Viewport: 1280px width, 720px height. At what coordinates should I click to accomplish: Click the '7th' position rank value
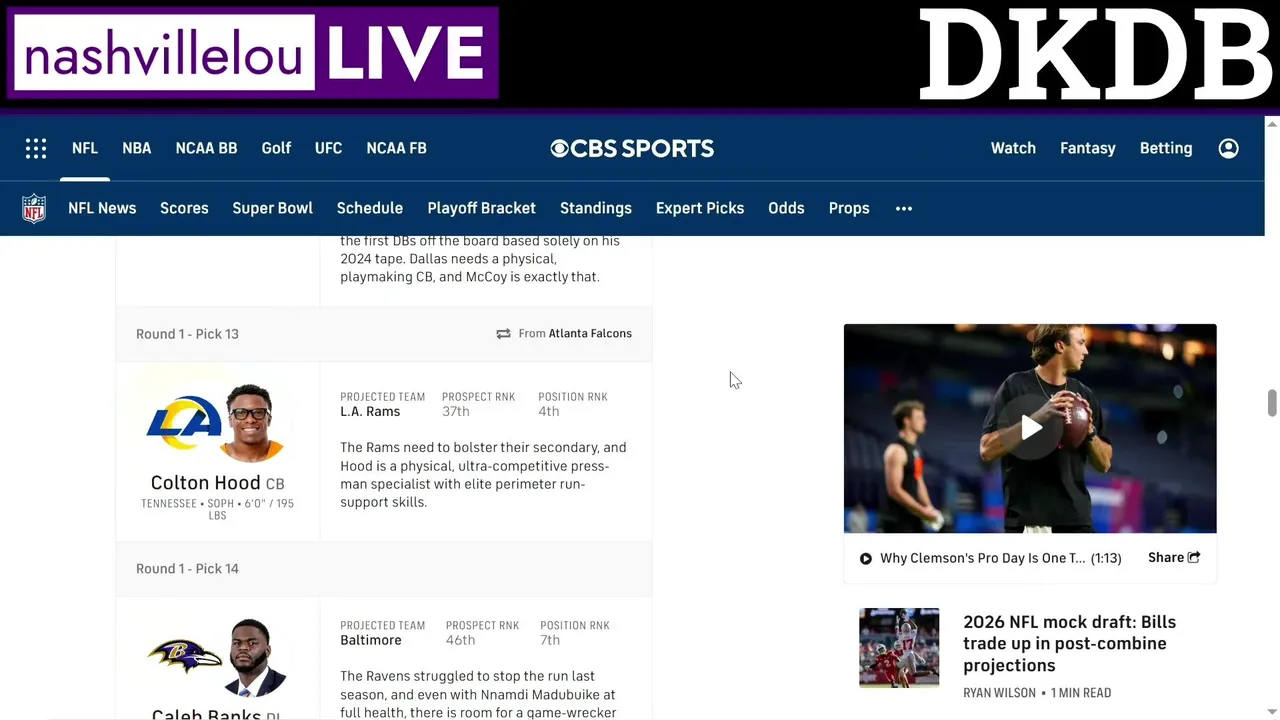pos(550,641)
